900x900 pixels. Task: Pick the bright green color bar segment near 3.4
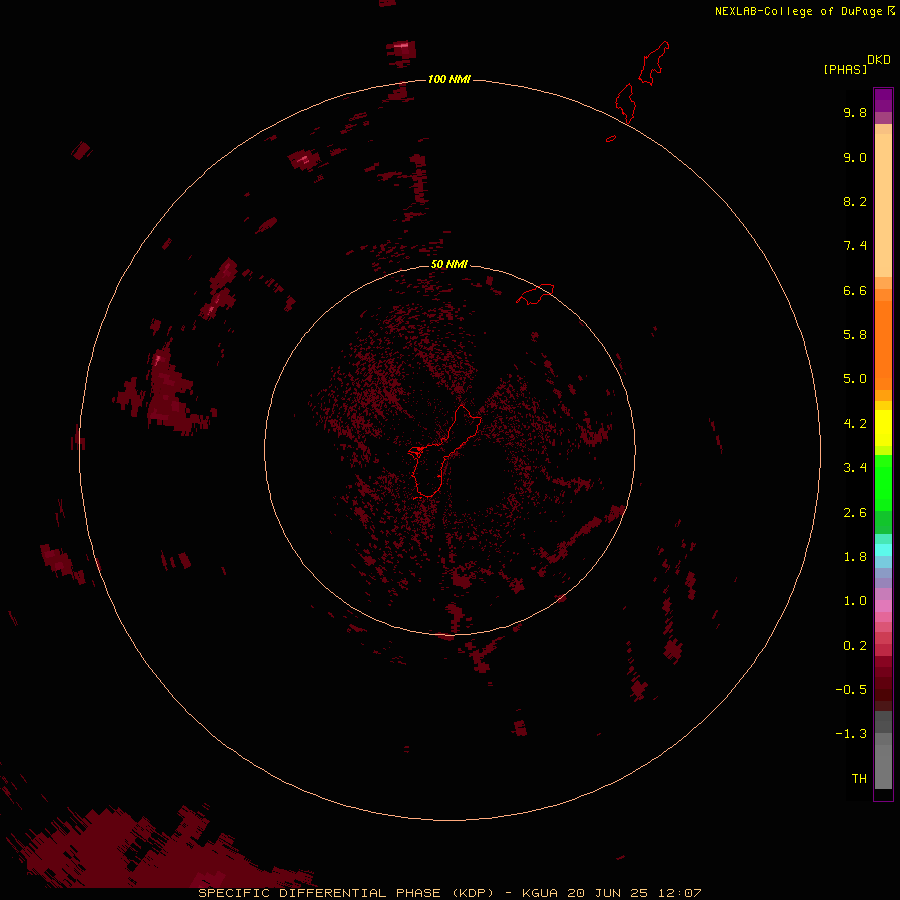pos(883,482)
